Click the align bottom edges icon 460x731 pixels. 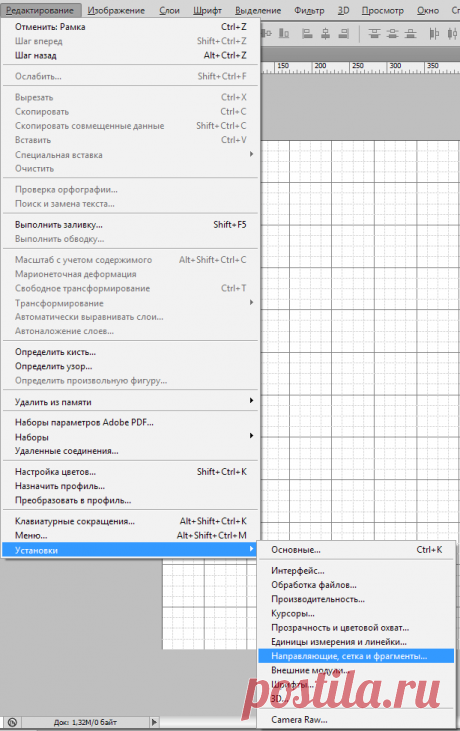click(x=284, y=34)
